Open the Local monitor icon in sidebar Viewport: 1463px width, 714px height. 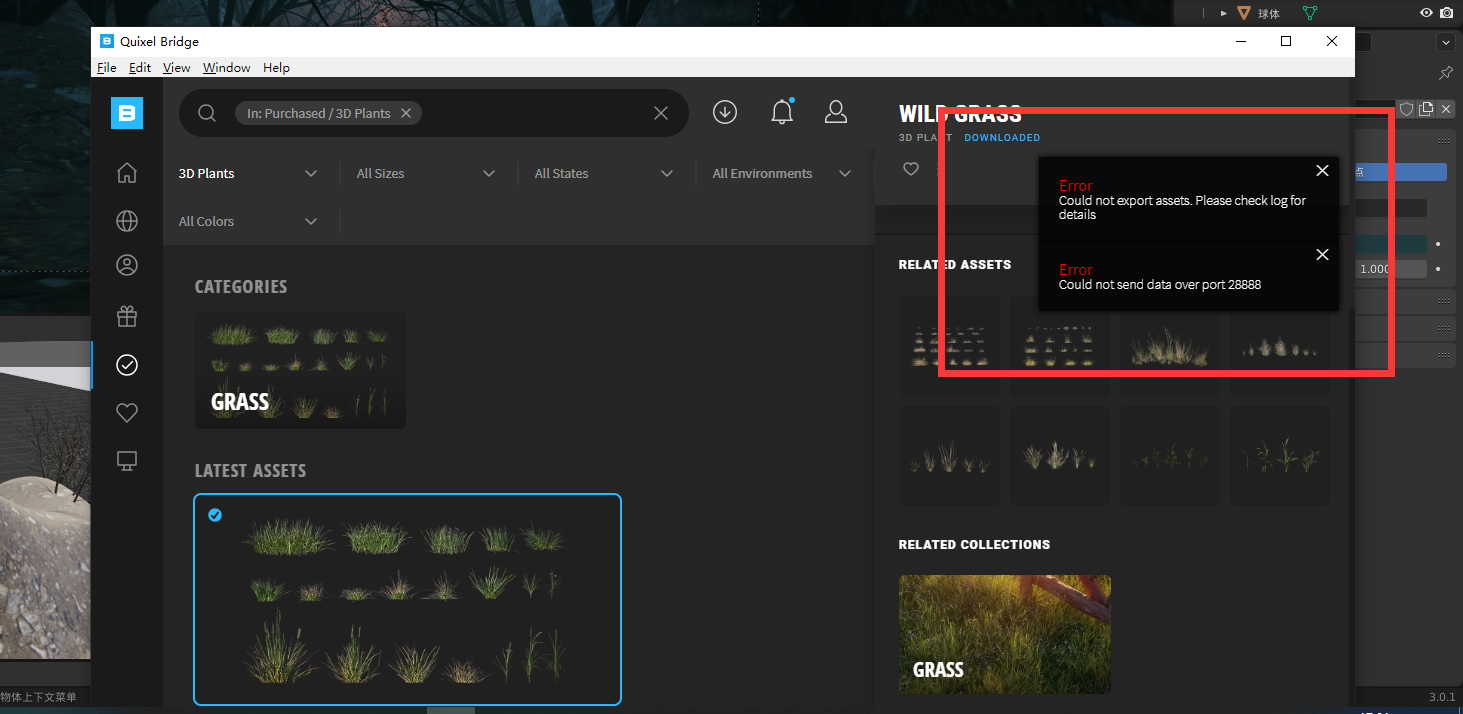127,460
